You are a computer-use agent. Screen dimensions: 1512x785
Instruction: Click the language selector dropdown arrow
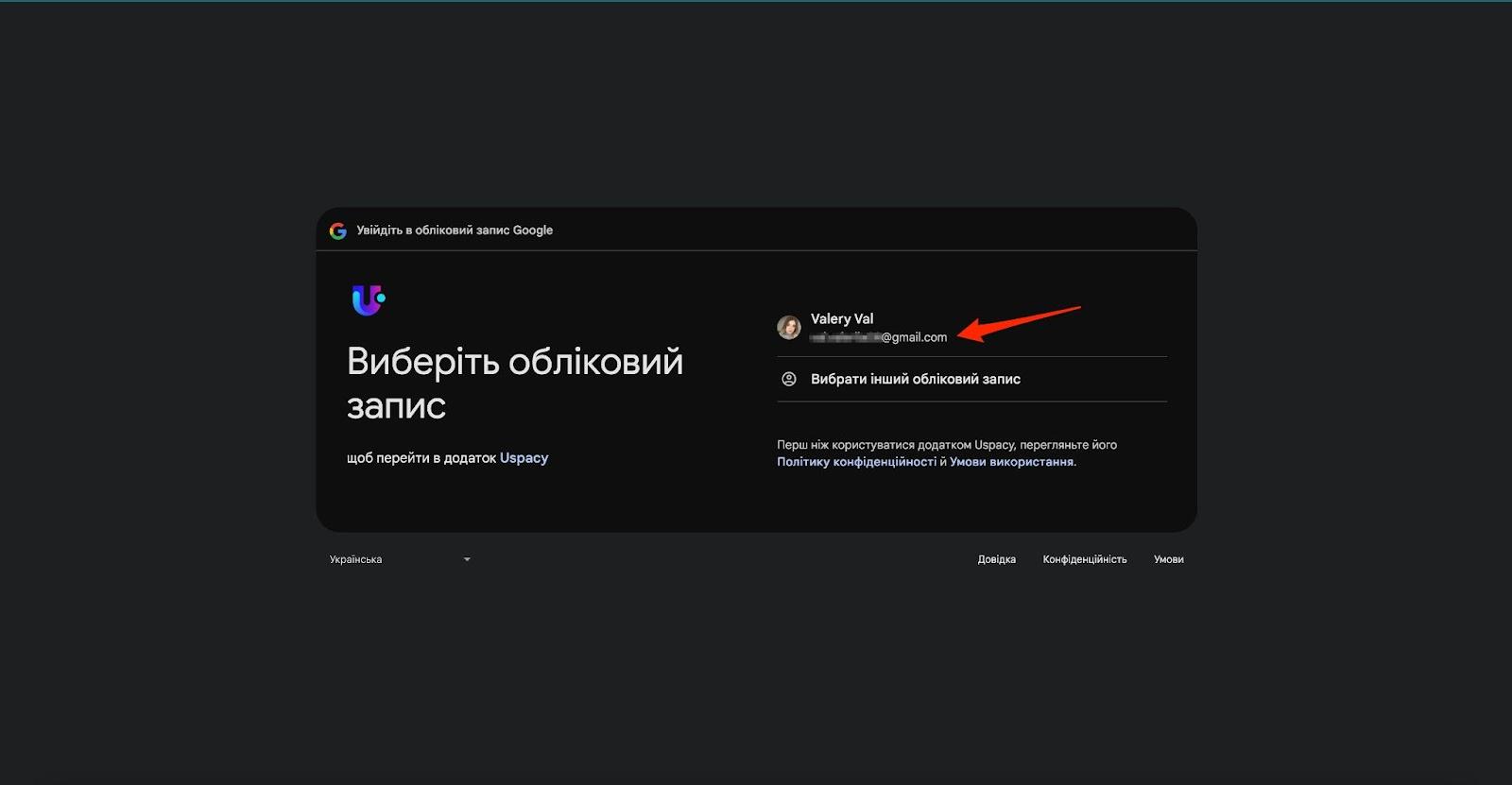click(x=467, y=559)
